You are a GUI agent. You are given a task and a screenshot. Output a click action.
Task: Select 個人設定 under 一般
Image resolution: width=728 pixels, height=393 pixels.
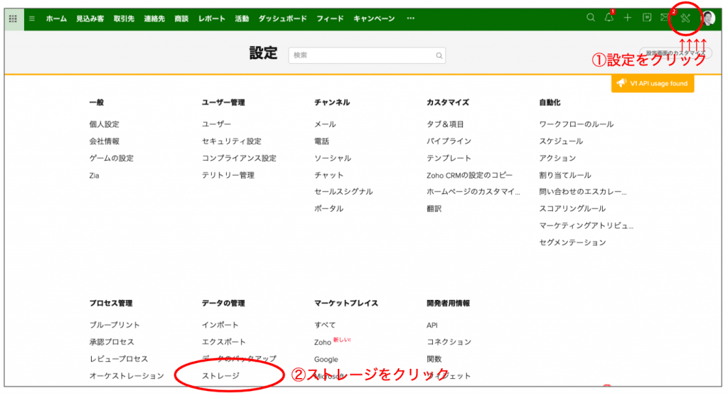click(104, 124)
